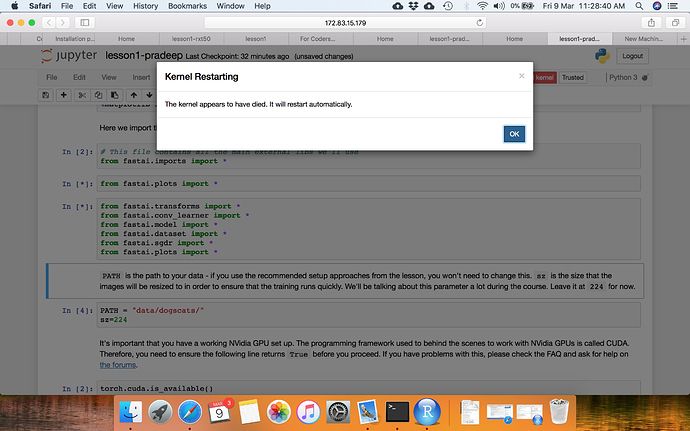Open Spotlight search icon
The height and width of the screenshot is (431, 690).
pyautogui.click(x=639, y=6)
